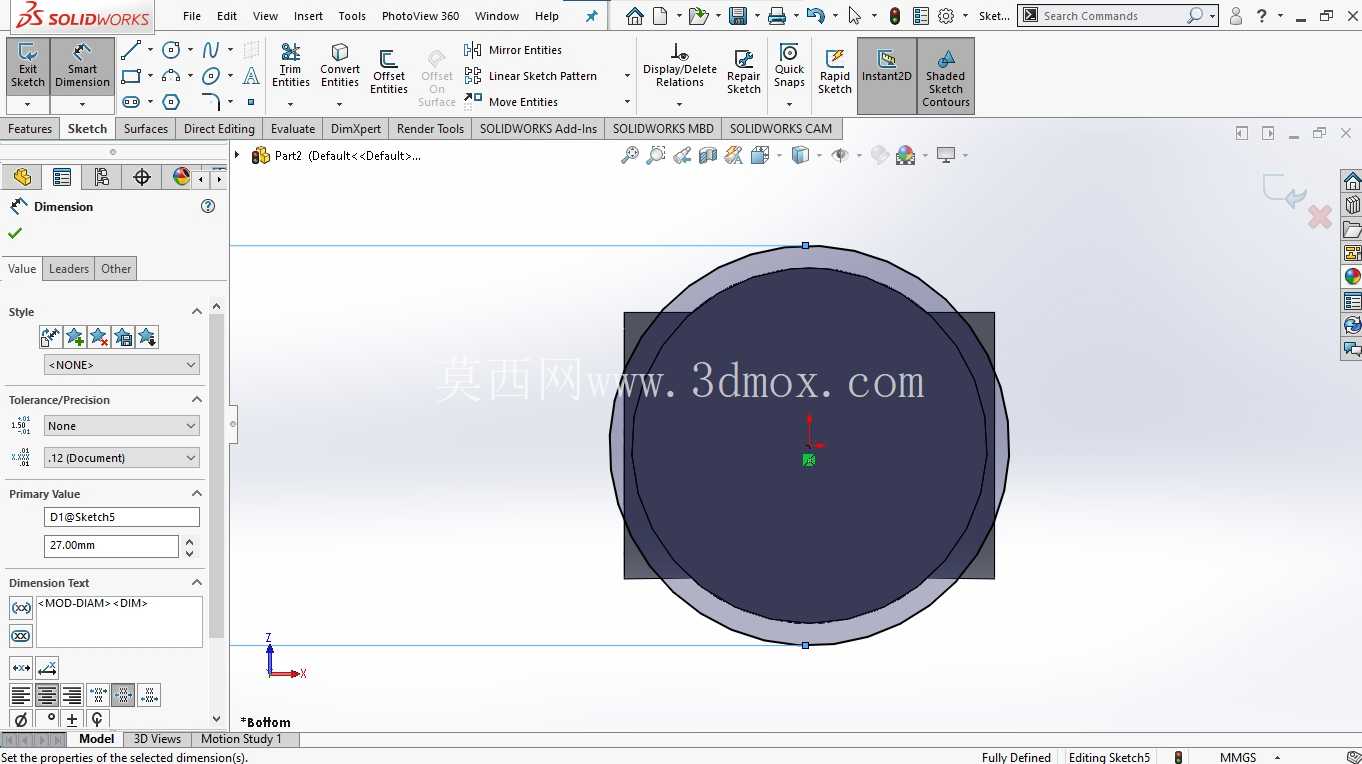This screenshot has height=764, width=1362.
Task: Collapse the Dimension Text section
Action: (196, 583)
